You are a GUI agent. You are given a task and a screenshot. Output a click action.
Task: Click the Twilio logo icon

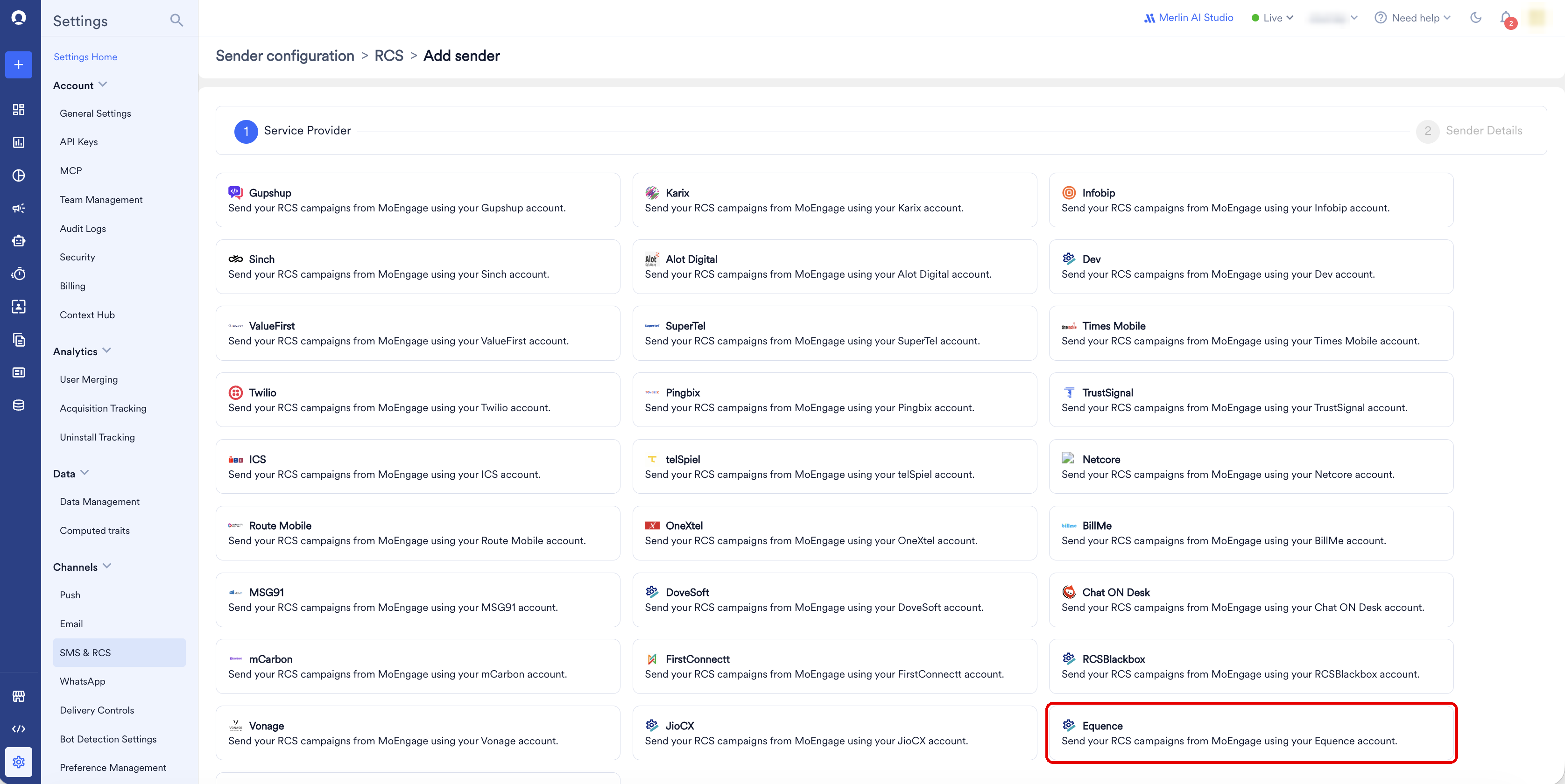coord(236,392)
